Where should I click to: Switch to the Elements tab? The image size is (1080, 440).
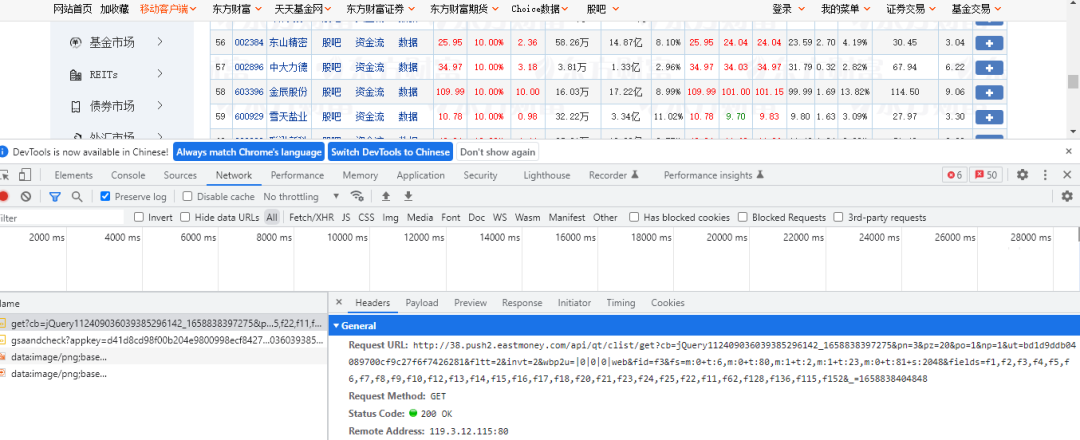(74, 175)
